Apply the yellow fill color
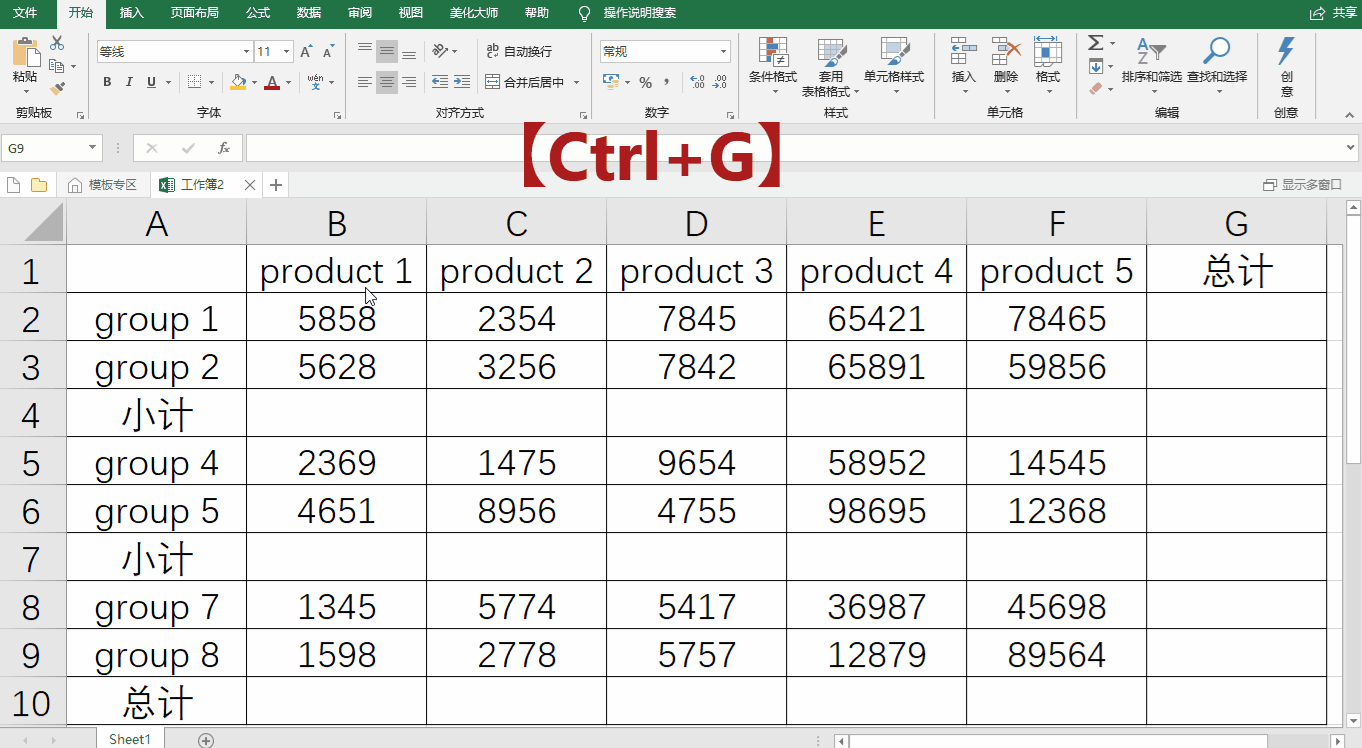The height and width of the screenshot is (748, 1362). pos(237,82)
